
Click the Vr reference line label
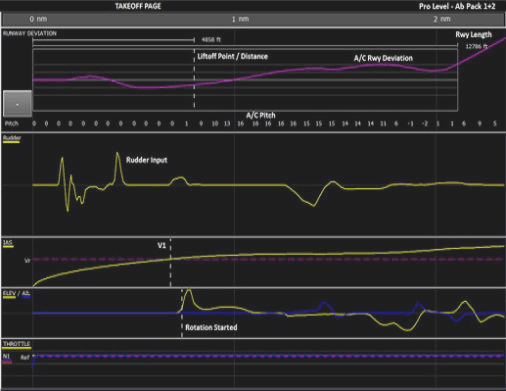[28, 260]
